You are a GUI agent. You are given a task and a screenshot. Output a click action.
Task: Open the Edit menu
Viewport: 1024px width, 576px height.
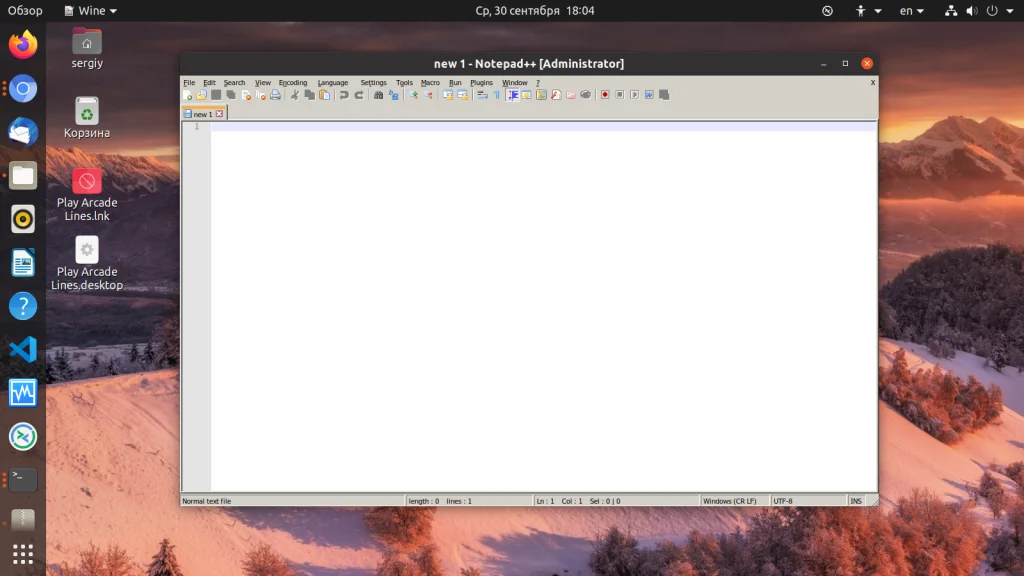209,83
